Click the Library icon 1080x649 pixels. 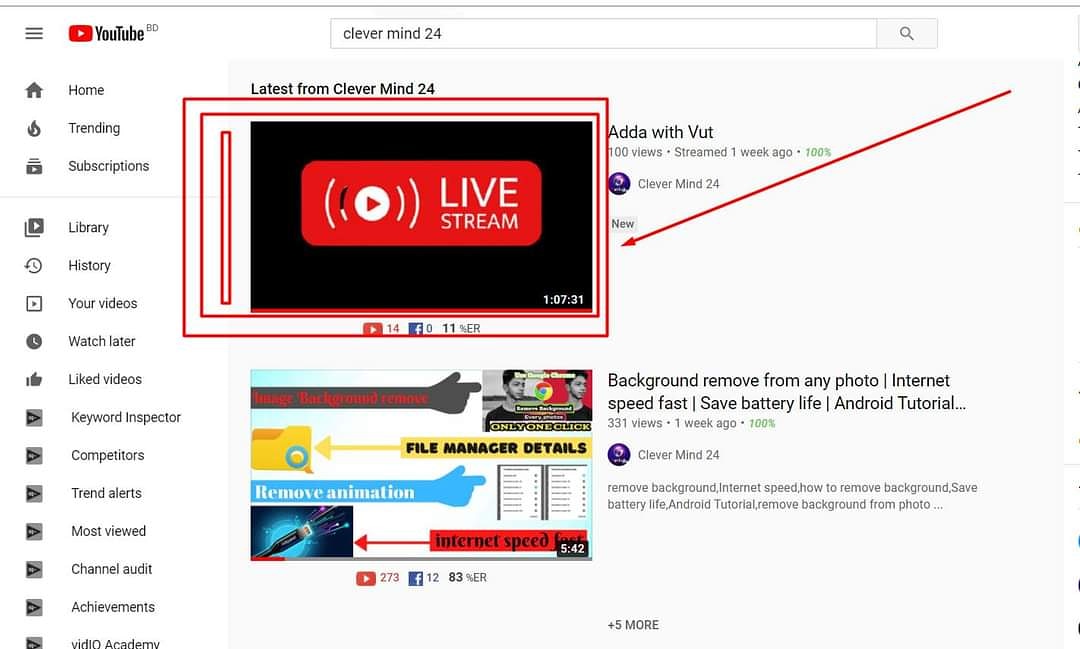pos(34,227)
